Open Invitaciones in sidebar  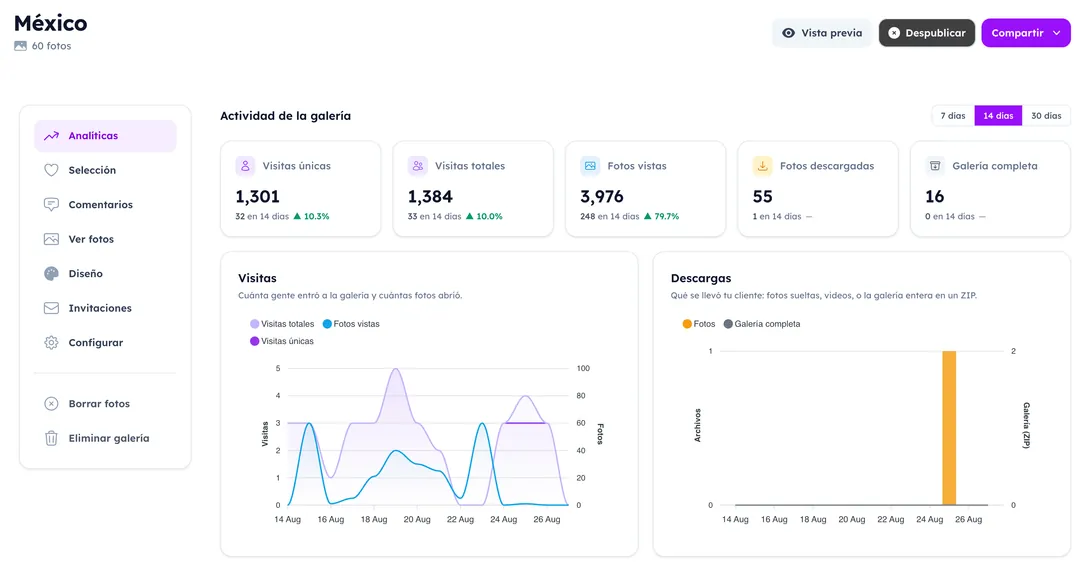[105, 309]
